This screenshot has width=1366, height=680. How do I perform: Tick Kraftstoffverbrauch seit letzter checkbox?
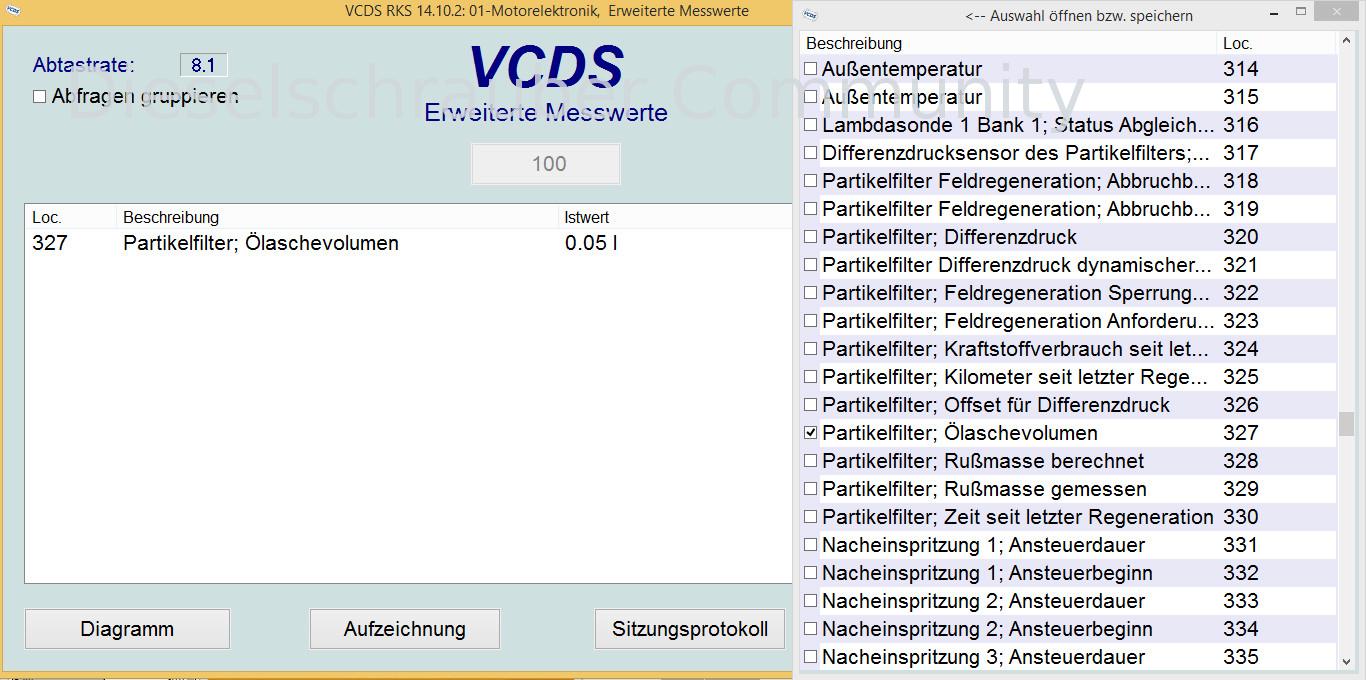(x=811, y=349)
